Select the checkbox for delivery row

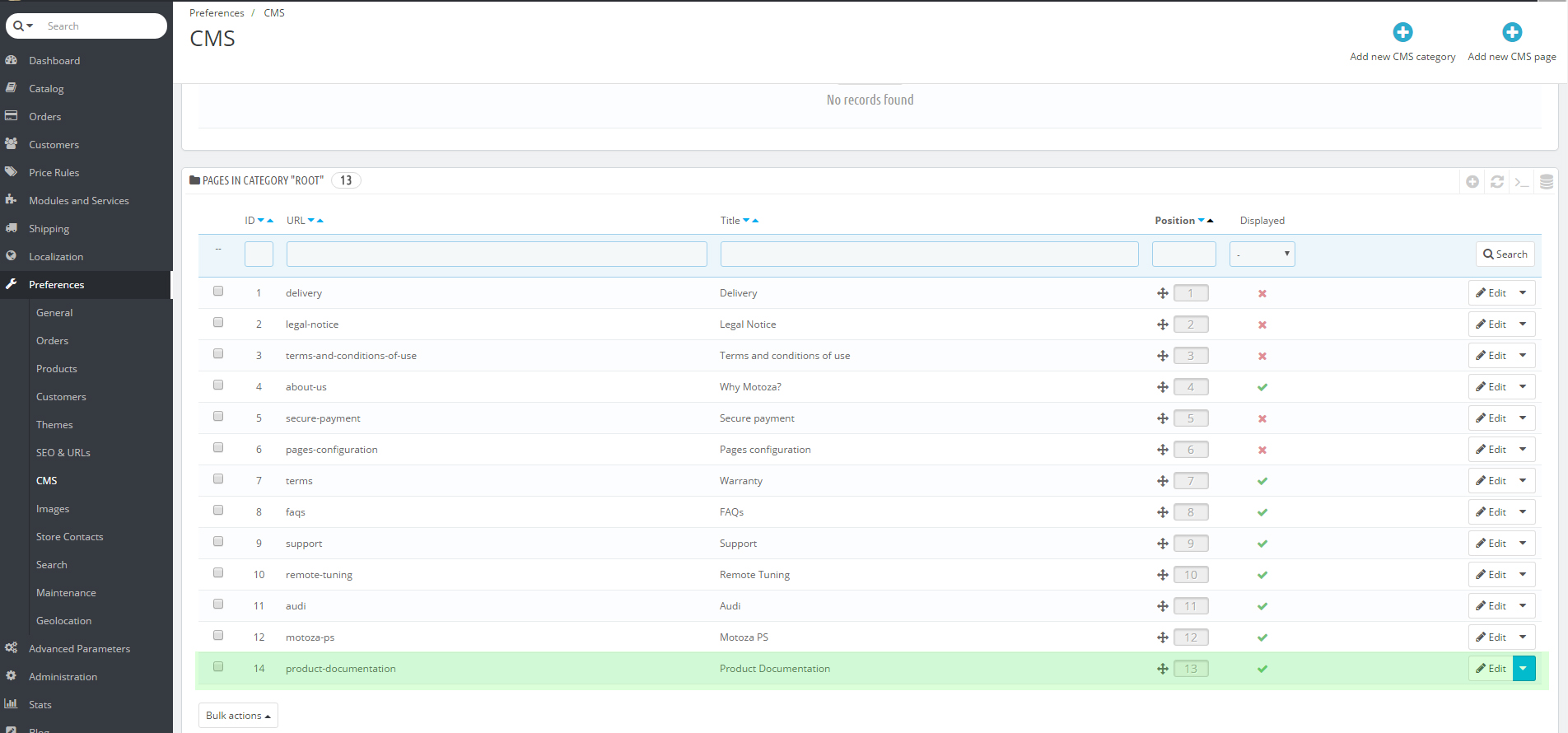218,292
